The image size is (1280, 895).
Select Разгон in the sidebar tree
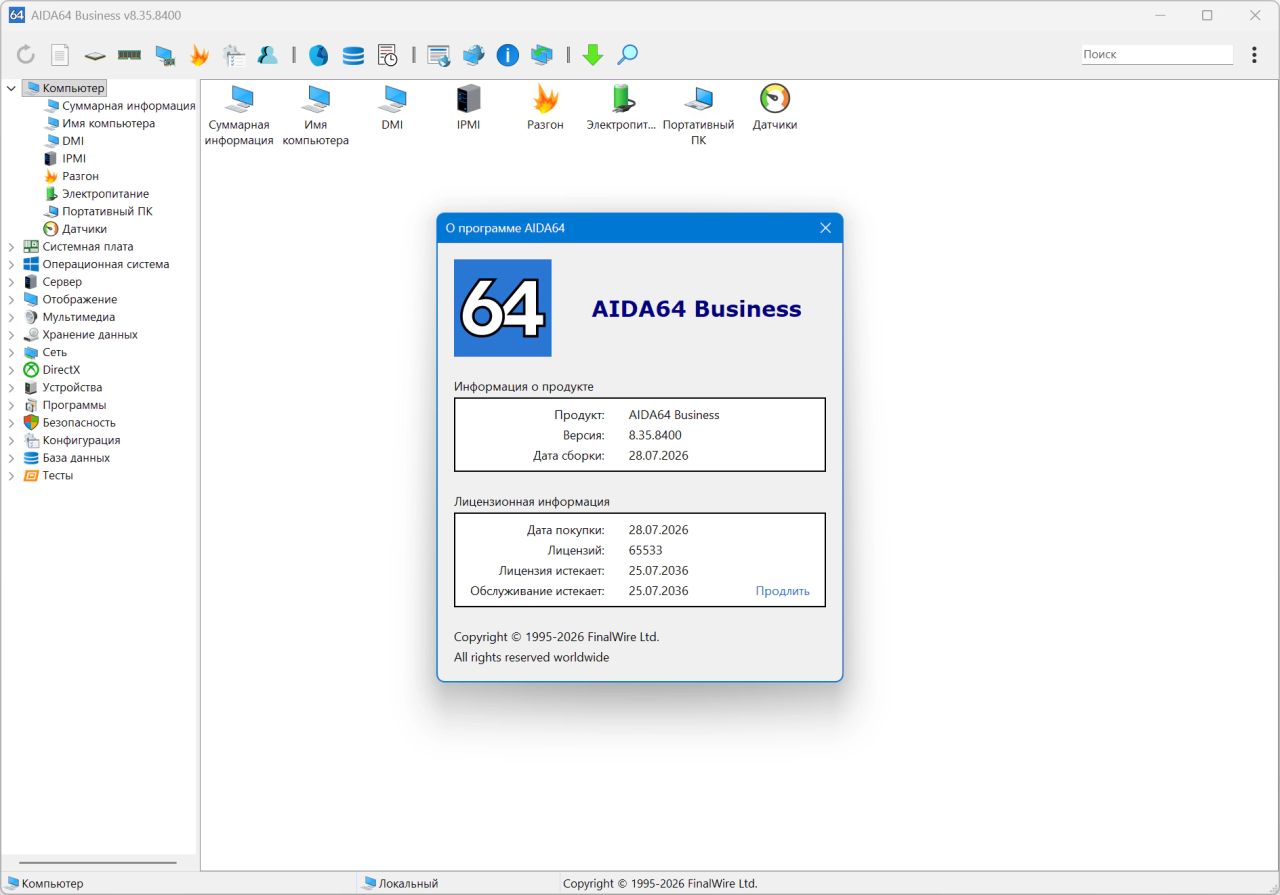pos(80,176)
